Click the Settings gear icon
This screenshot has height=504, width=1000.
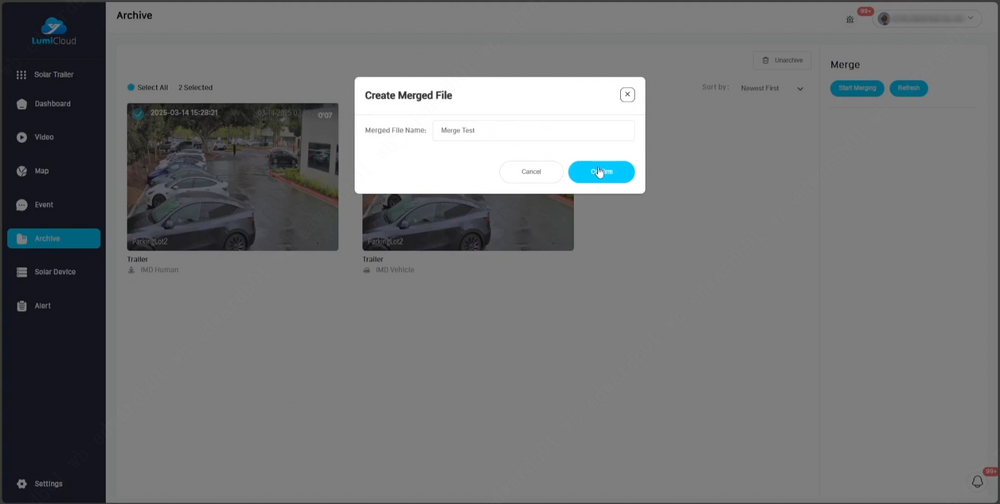point(22,484)
